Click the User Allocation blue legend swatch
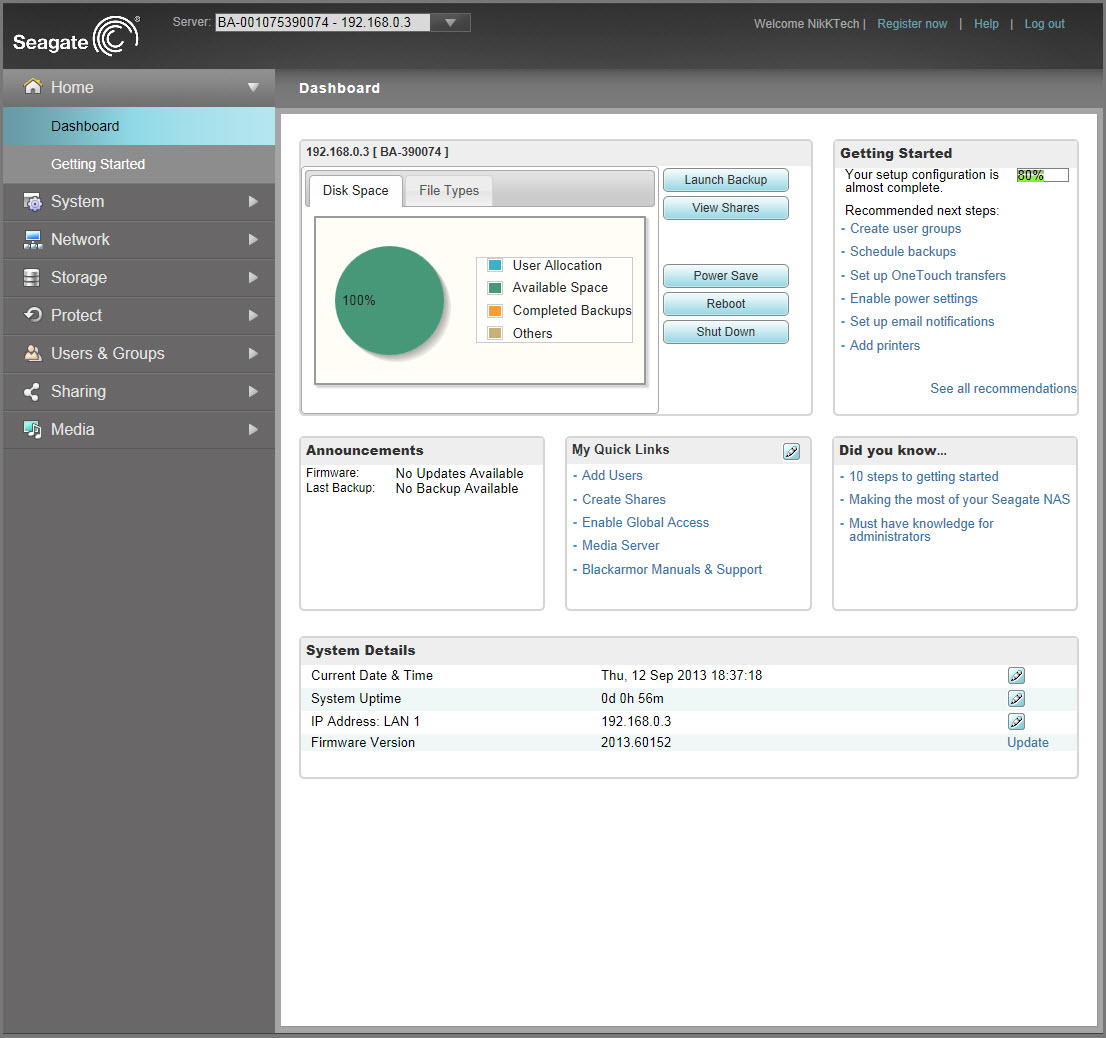 [x=495, y=265]
